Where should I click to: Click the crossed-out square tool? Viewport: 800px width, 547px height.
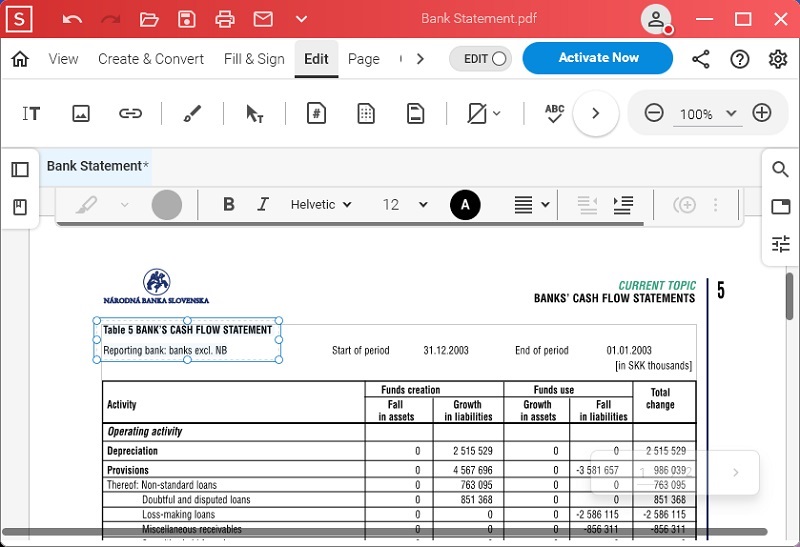[477, 113]
